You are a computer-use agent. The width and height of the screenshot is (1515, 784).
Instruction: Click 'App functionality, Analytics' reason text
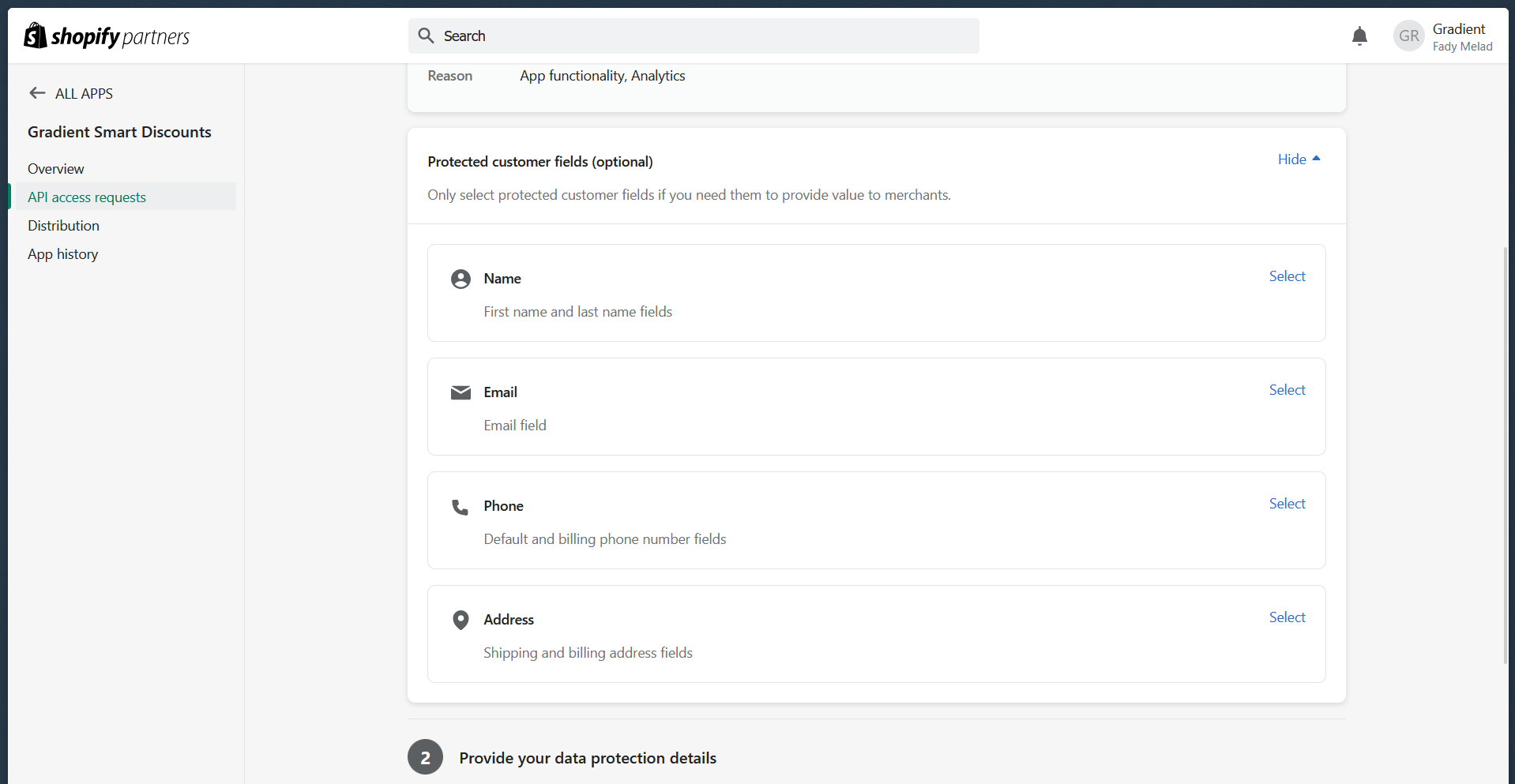(603, 76)
